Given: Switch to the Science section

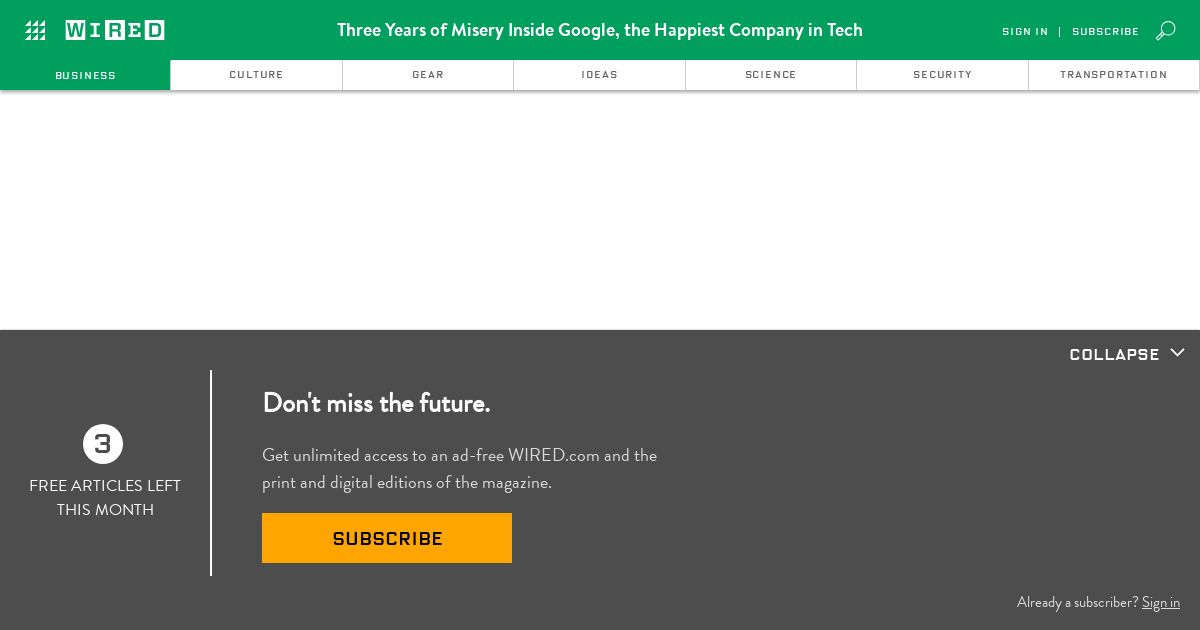Looking at the screenshot, I should (771, 75).
